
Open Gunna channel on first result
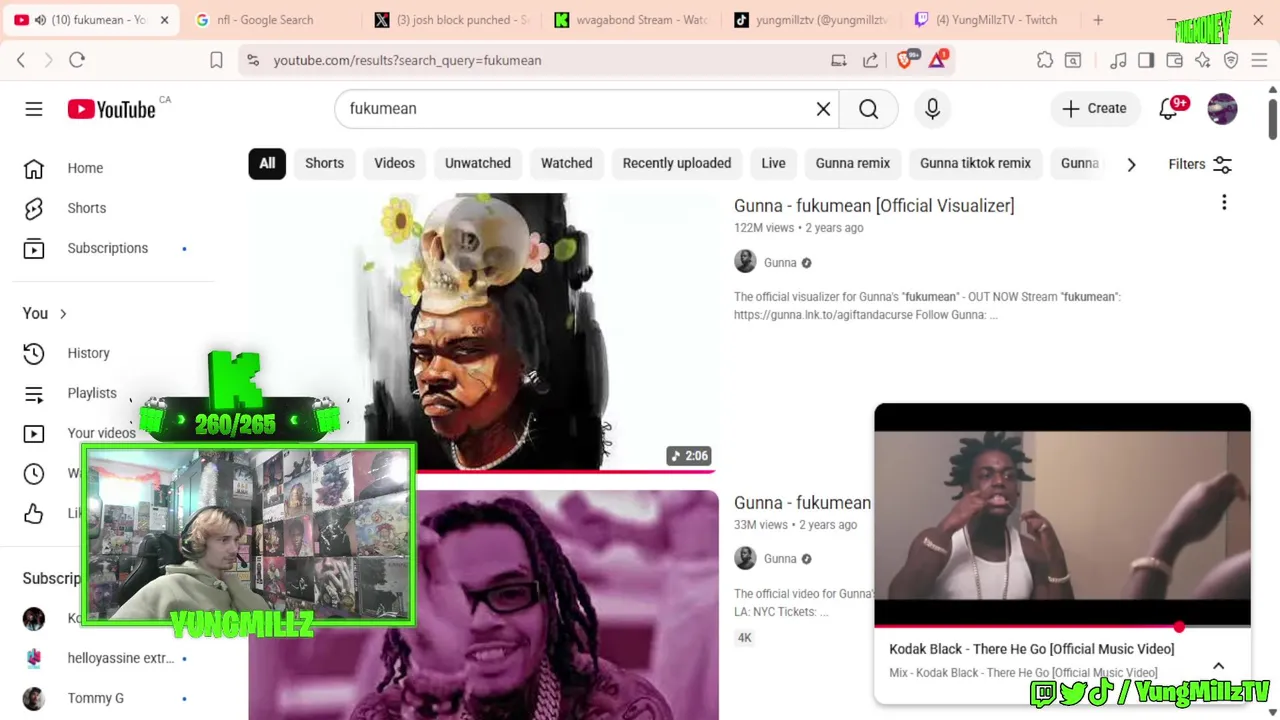780,262
